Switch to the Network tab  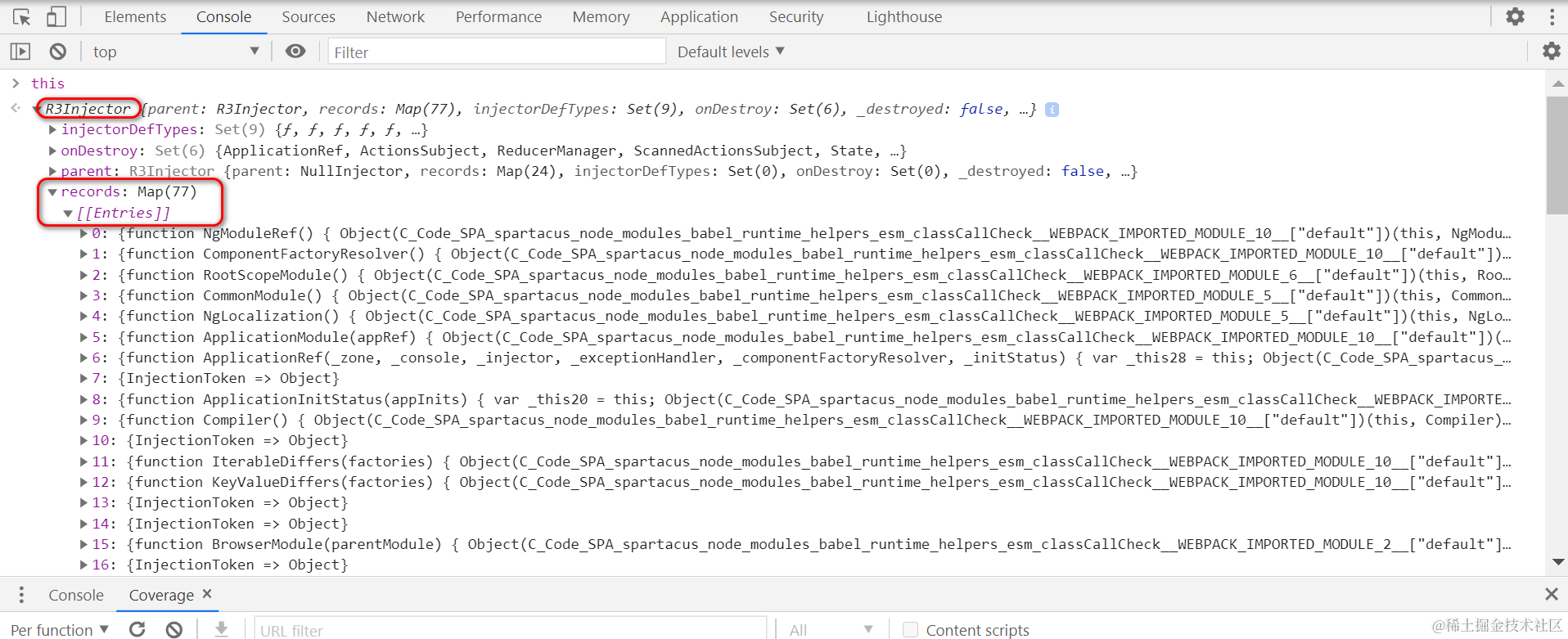[x=395, y=16]
